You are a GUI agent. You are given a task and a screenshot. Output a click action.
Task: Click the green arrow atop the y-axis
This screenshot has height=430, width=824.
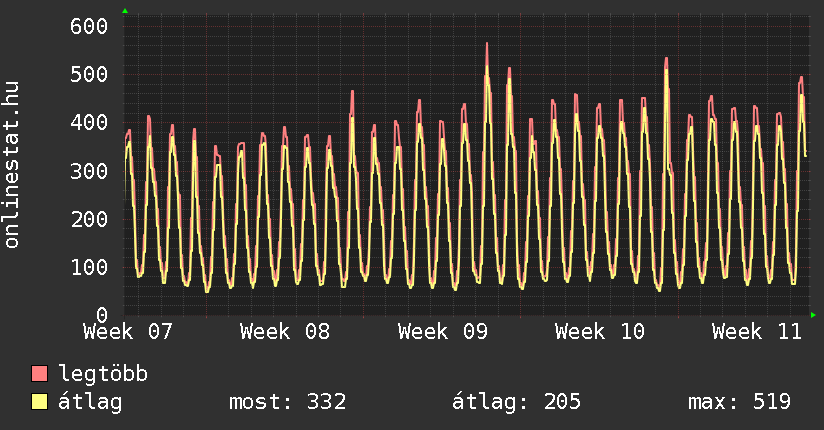point(125,11)
